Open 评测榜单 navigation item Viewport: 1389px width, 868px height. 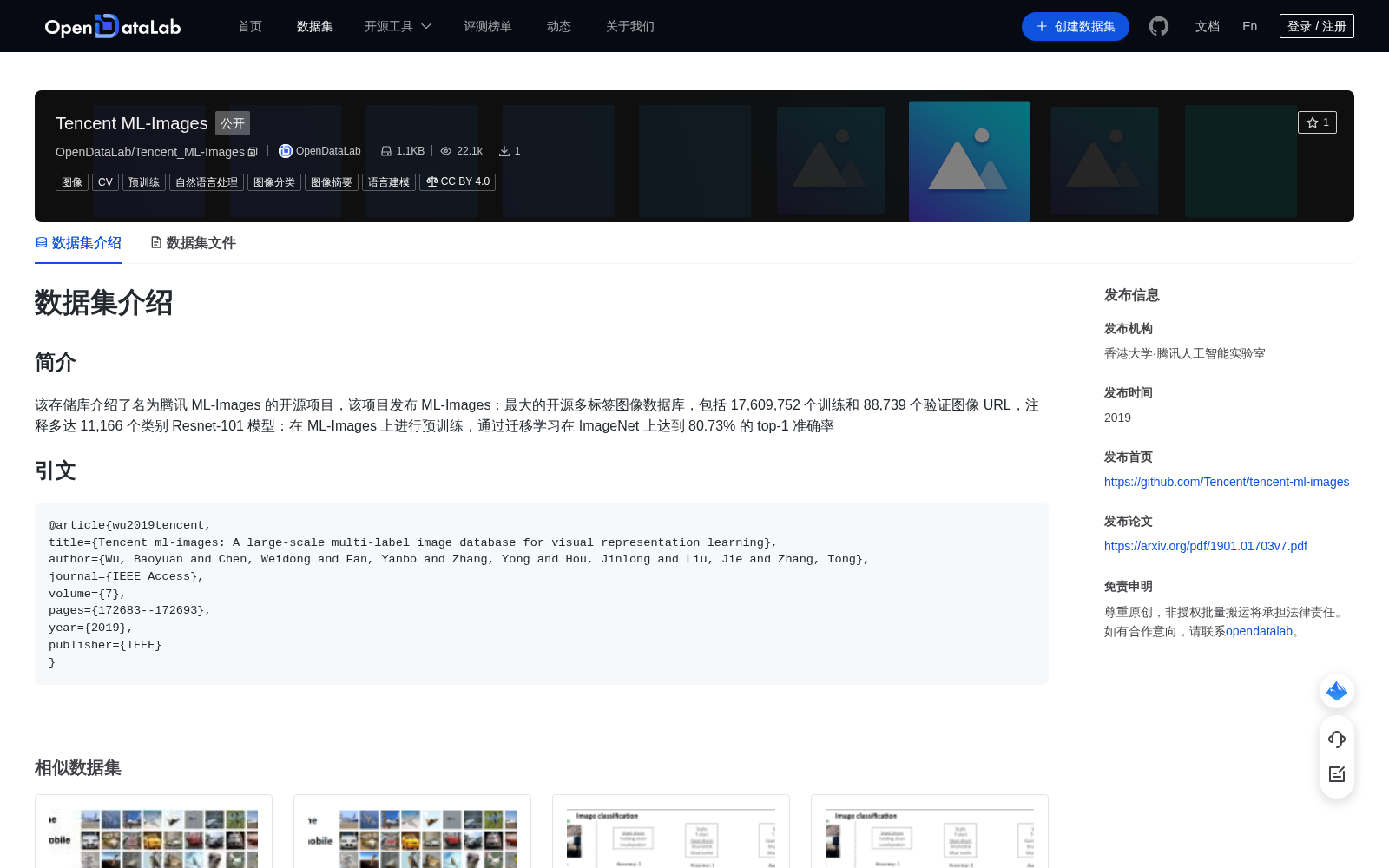pyautogui.click(x=488, y=26)
